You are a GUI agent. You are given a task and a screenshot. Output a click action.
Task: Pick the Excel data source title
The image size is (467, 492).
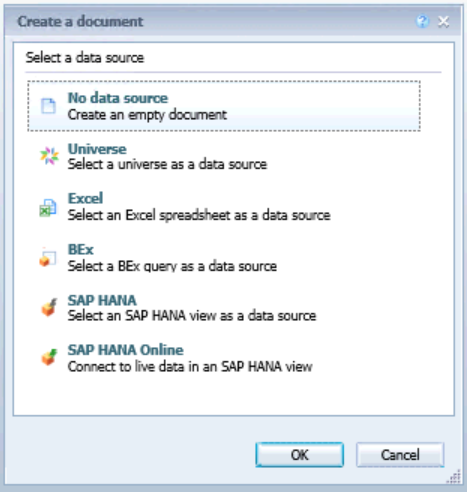click(85, 198)
